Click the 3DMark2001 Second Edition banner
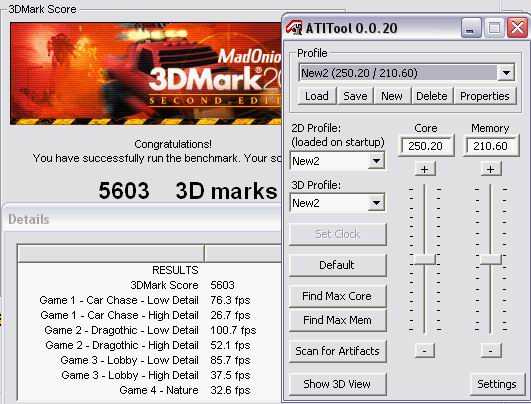The width and height of the screenshot is (531, 404). pyautogui.click(x=146, y=73)
